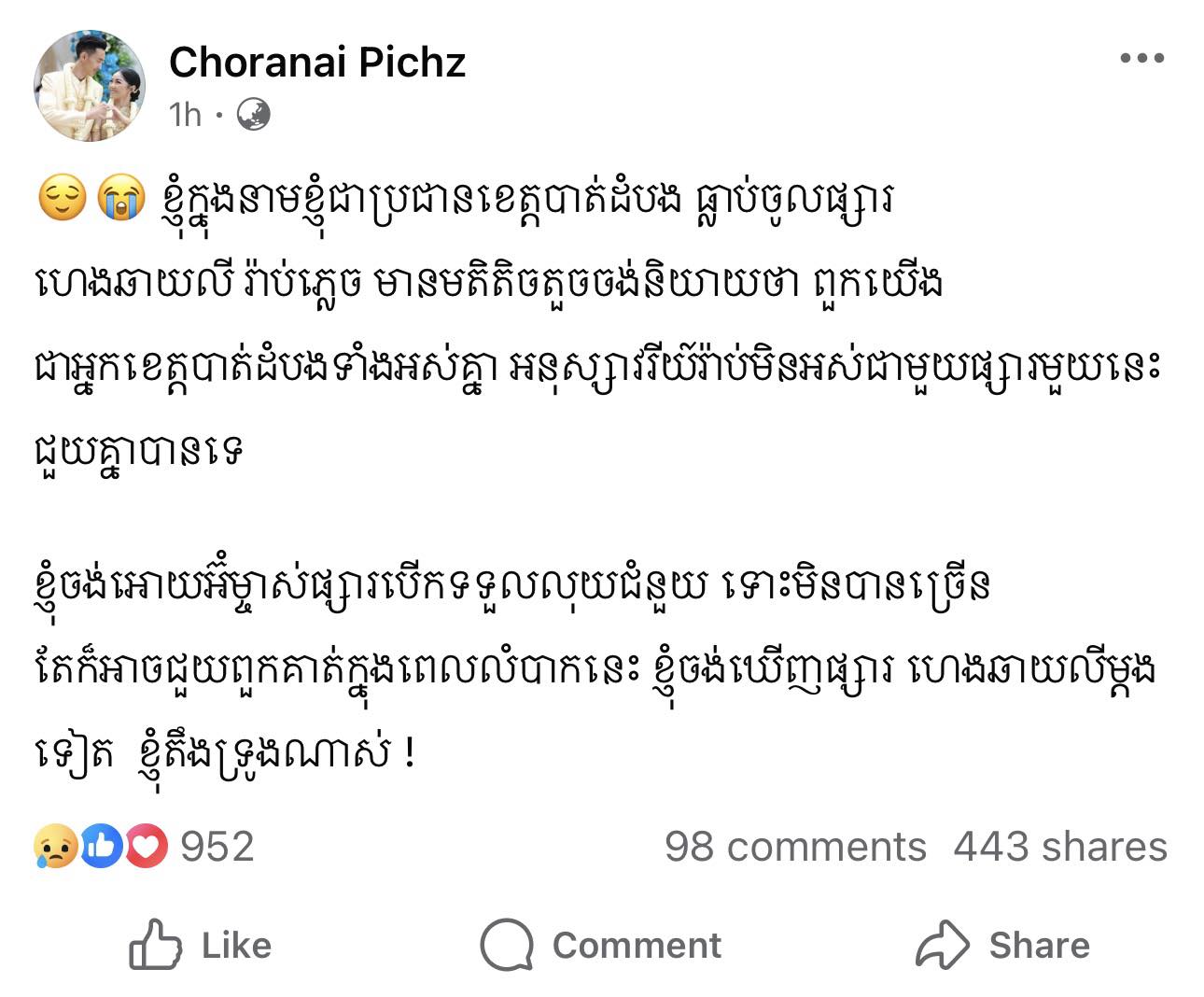Click the globe public audience icon
1204x997 pixels.
(x=253, y=114)
